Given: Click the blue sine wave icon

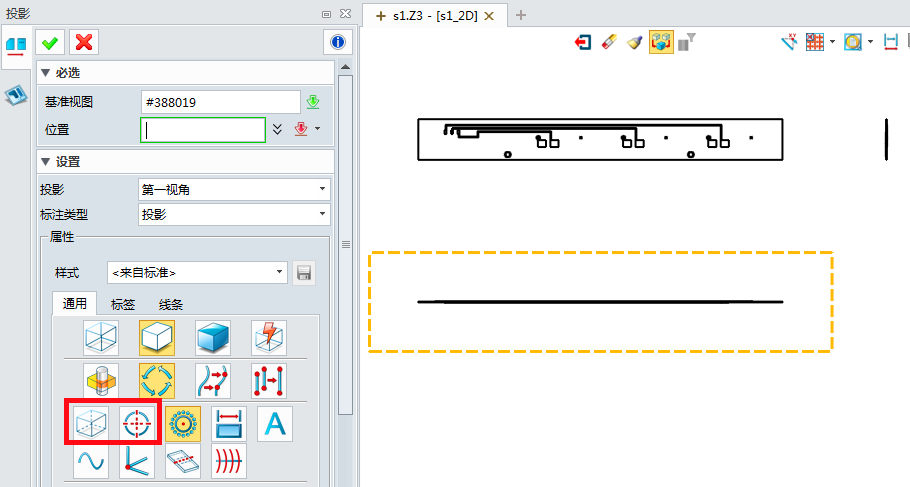Looking at the screenshot, I should [91, 461].
